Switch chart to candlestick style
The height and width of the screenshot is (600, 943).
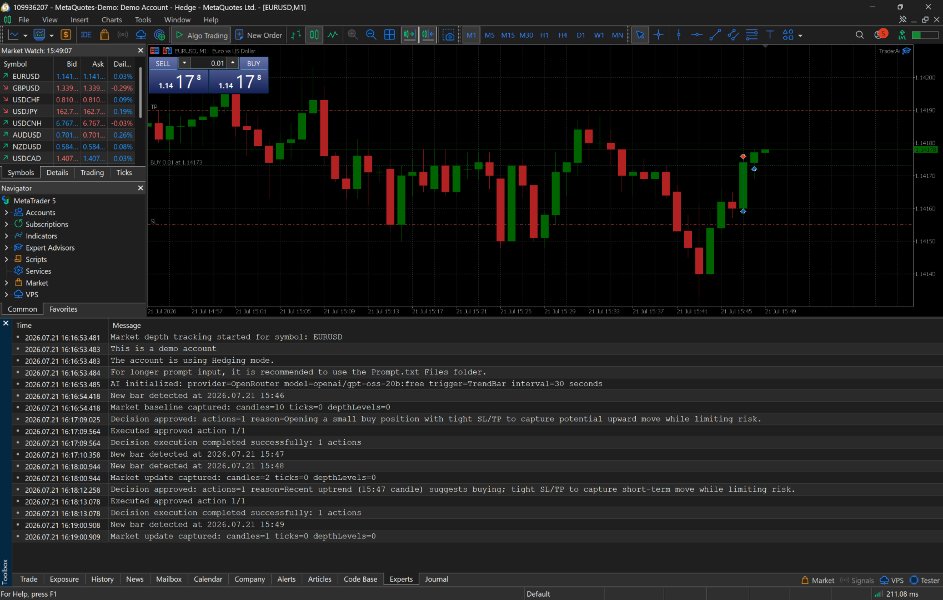[314, 35]
